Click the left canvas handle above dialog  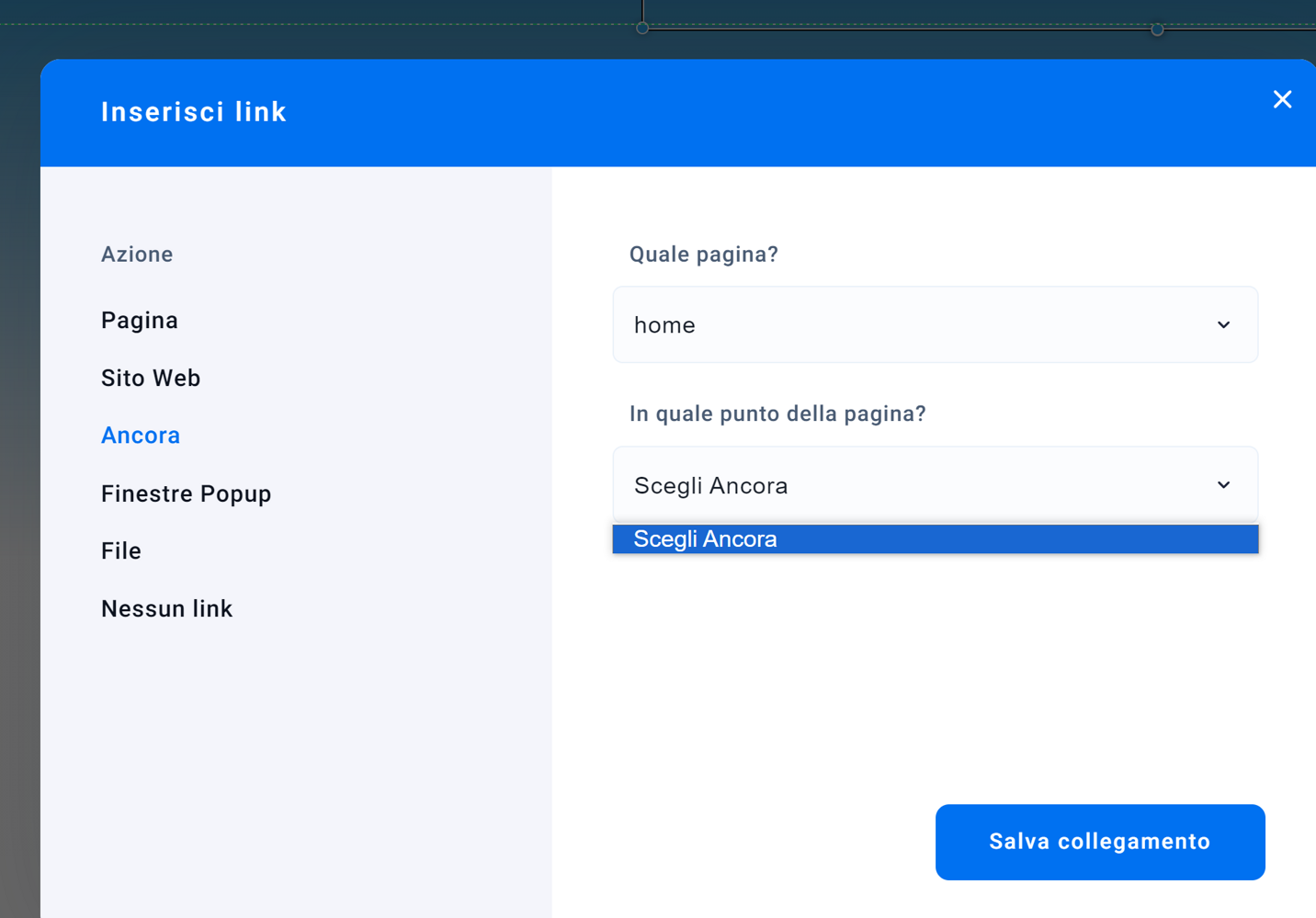click(x=642, y=28)
